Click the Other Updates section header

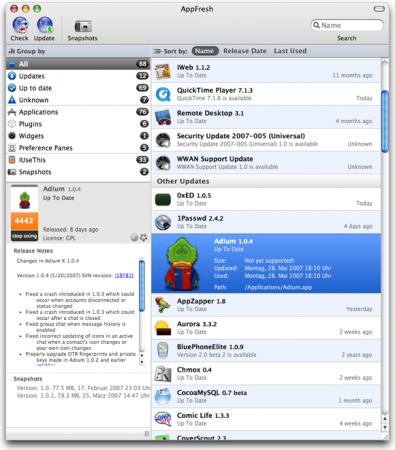(x=266, y=181)
